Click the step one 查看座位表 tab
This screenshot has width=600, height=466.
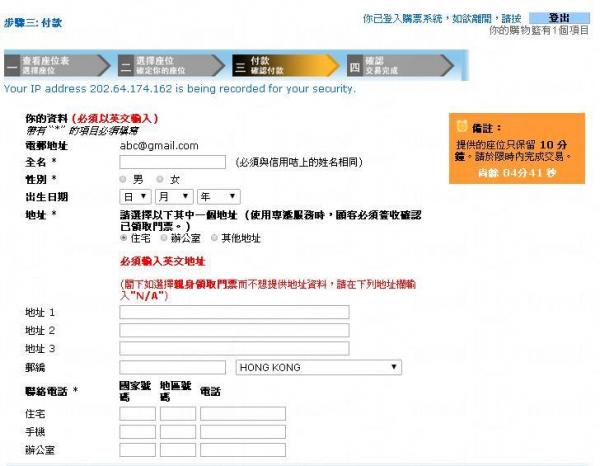pos(57,66)
